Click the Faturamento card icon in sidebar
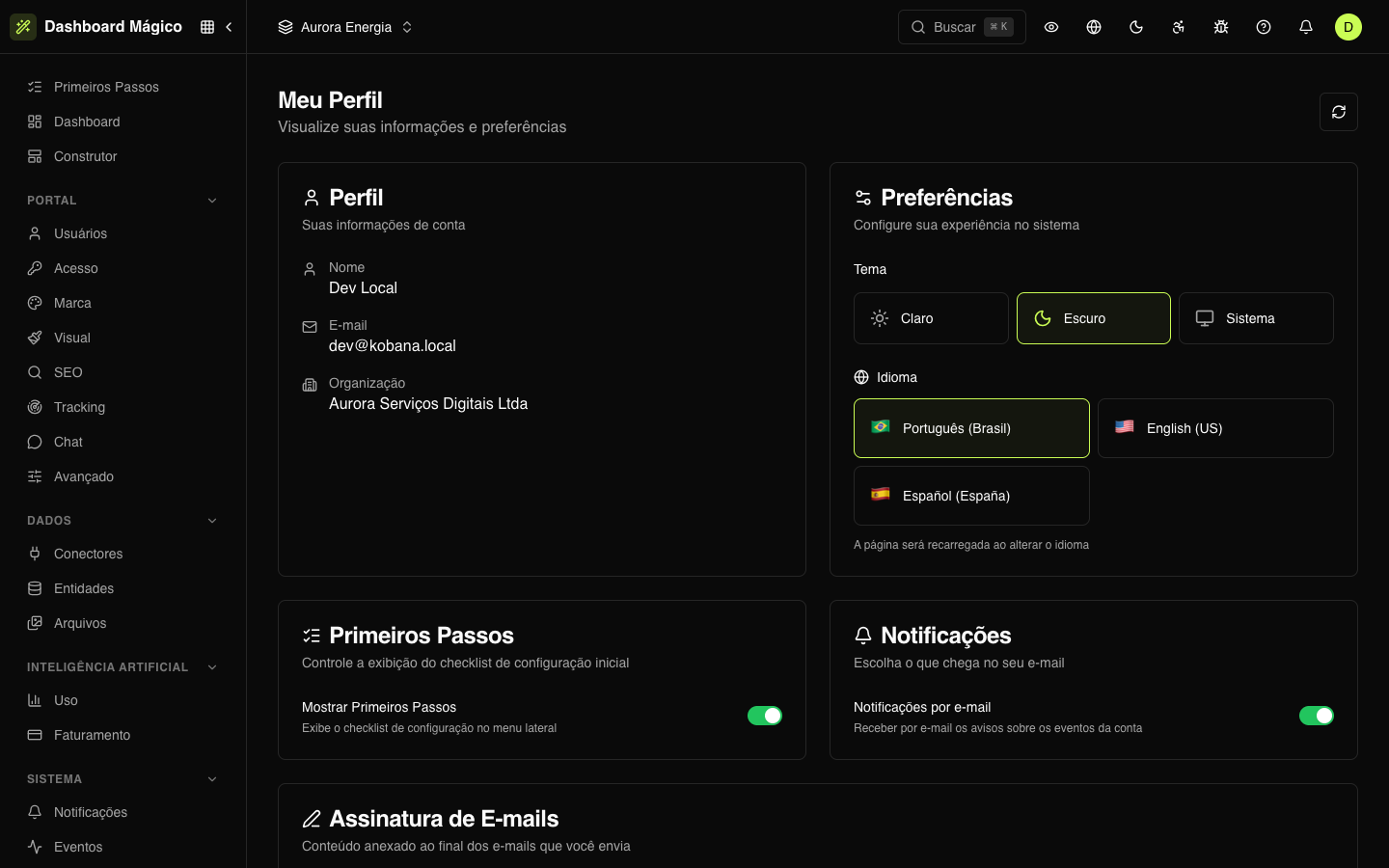 tap(35, 735)
